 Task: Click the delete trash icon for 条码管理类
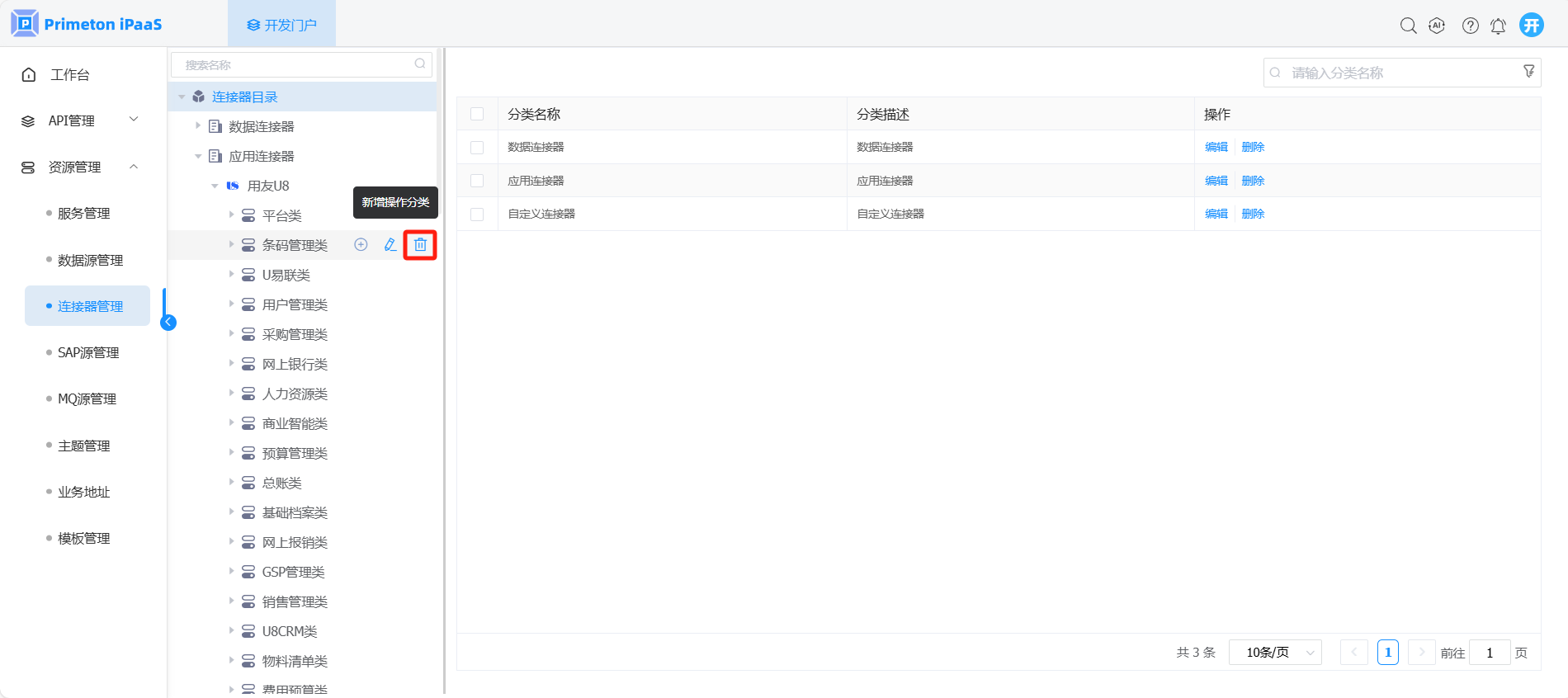[420, 245]
